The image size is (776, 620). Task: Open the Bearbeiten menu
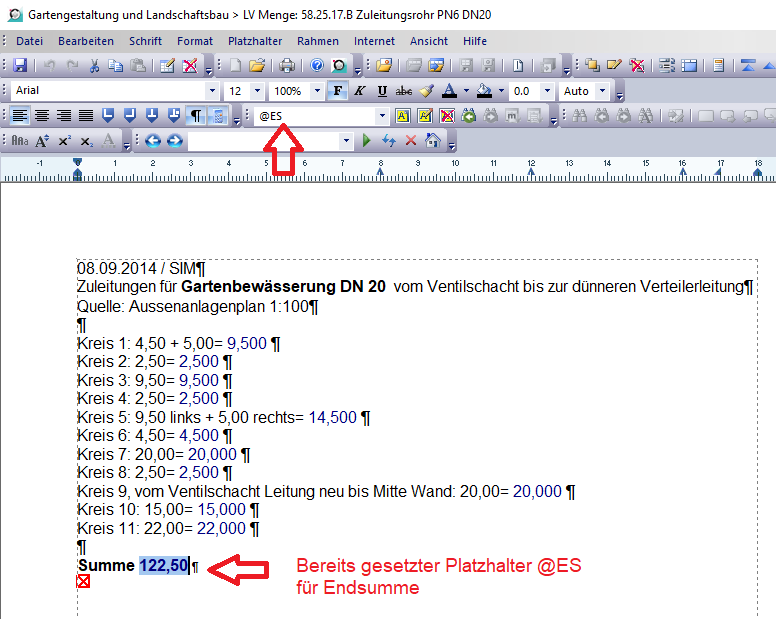[85, 41]
